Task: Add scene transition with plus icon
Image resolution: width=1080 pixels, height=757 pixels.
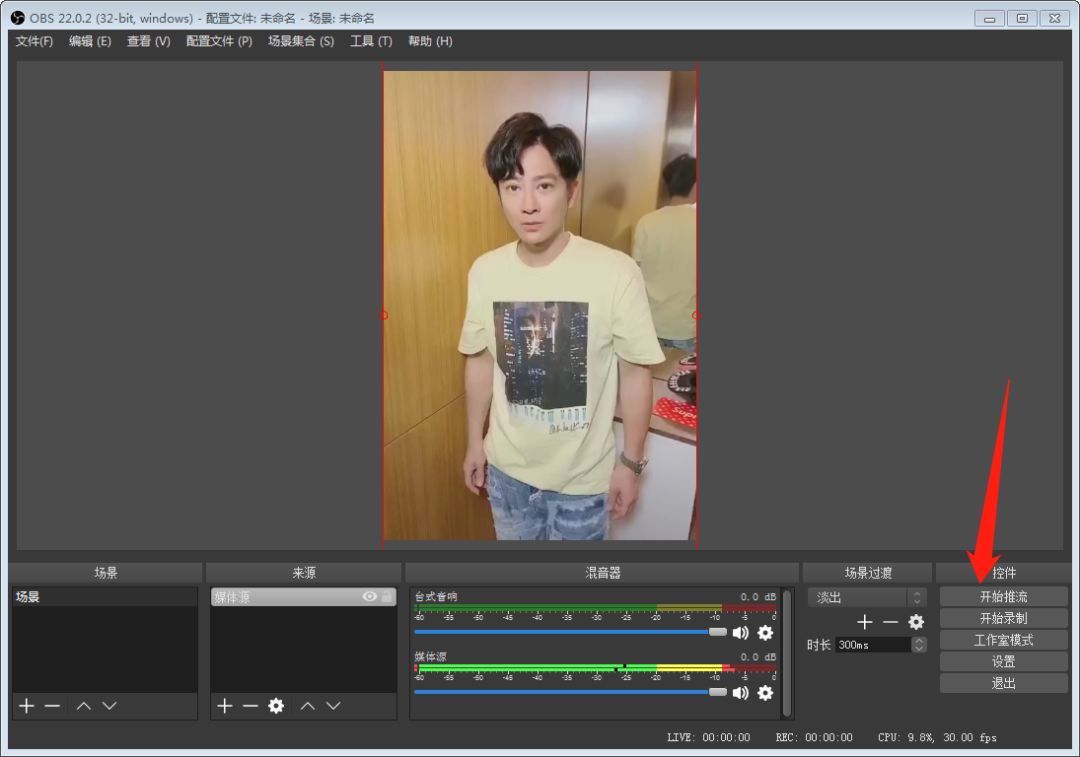Action: 864,622
